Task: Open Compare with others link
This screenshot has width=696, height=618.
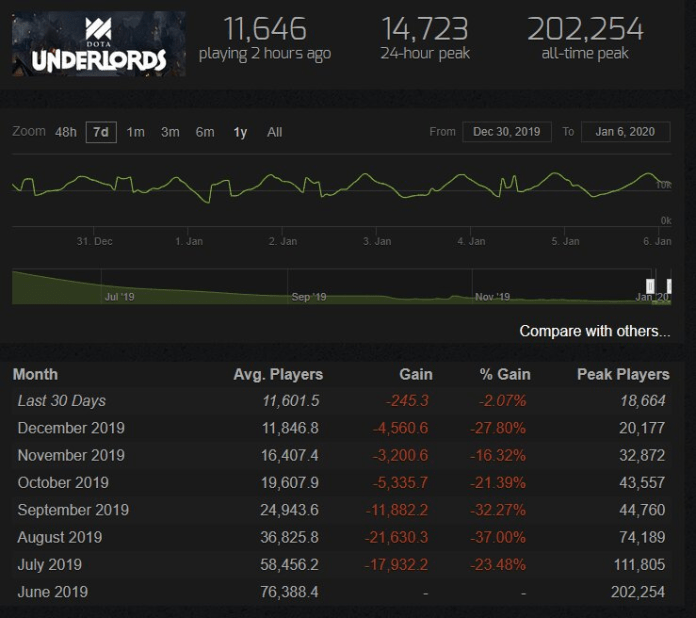Action: pos(595,331)
